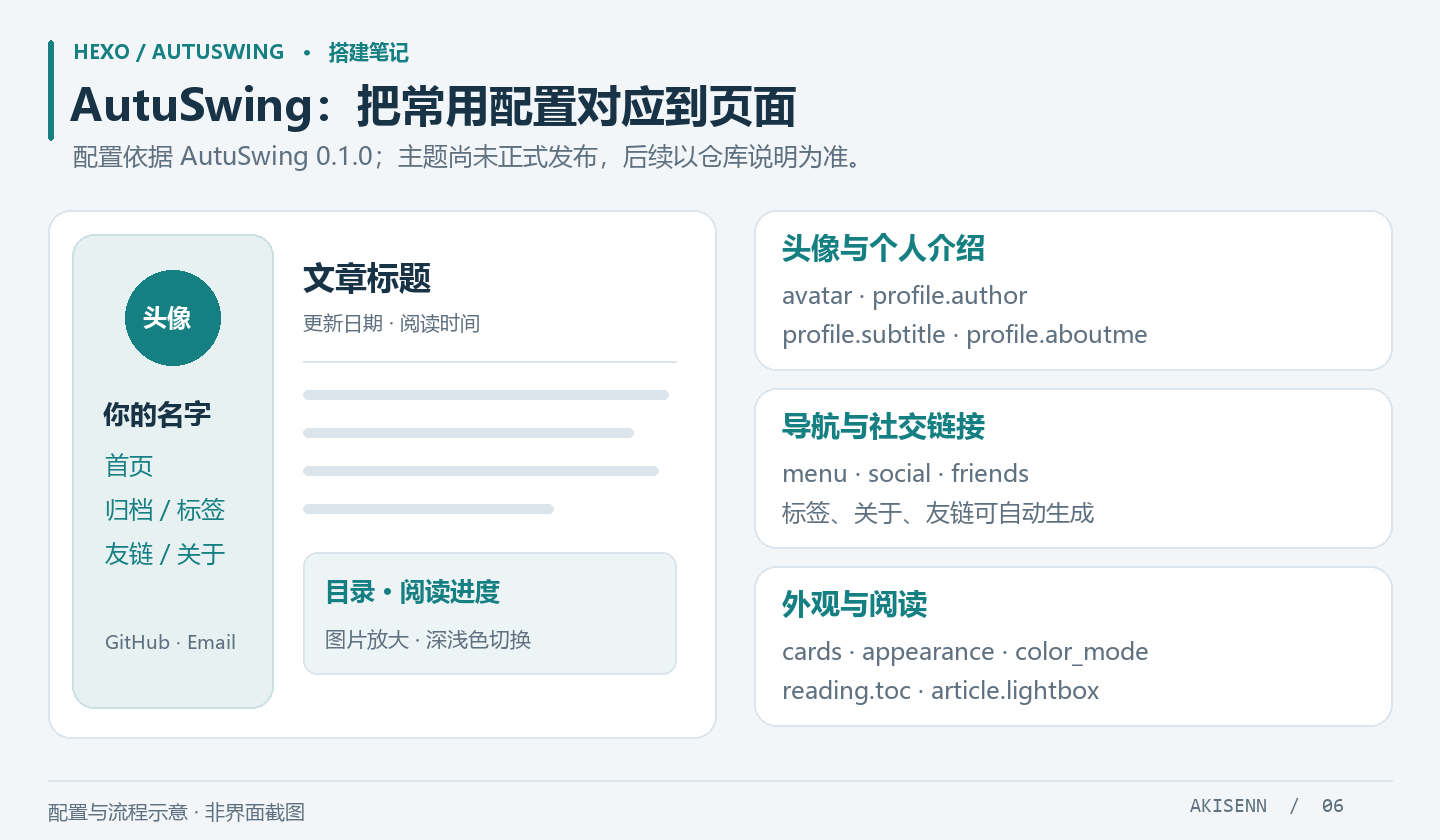
Task: Select the menu · social · friends line
Action: pos(905,474)
